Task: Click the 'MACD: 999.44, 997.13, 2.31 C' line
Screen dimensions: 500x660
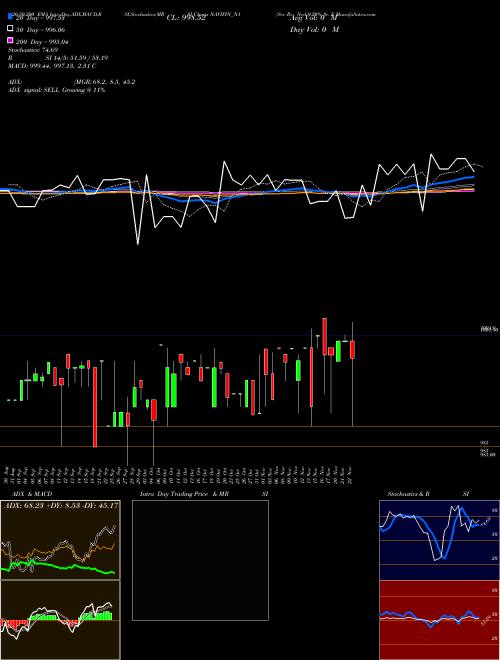Action: [x=52, y=66]
